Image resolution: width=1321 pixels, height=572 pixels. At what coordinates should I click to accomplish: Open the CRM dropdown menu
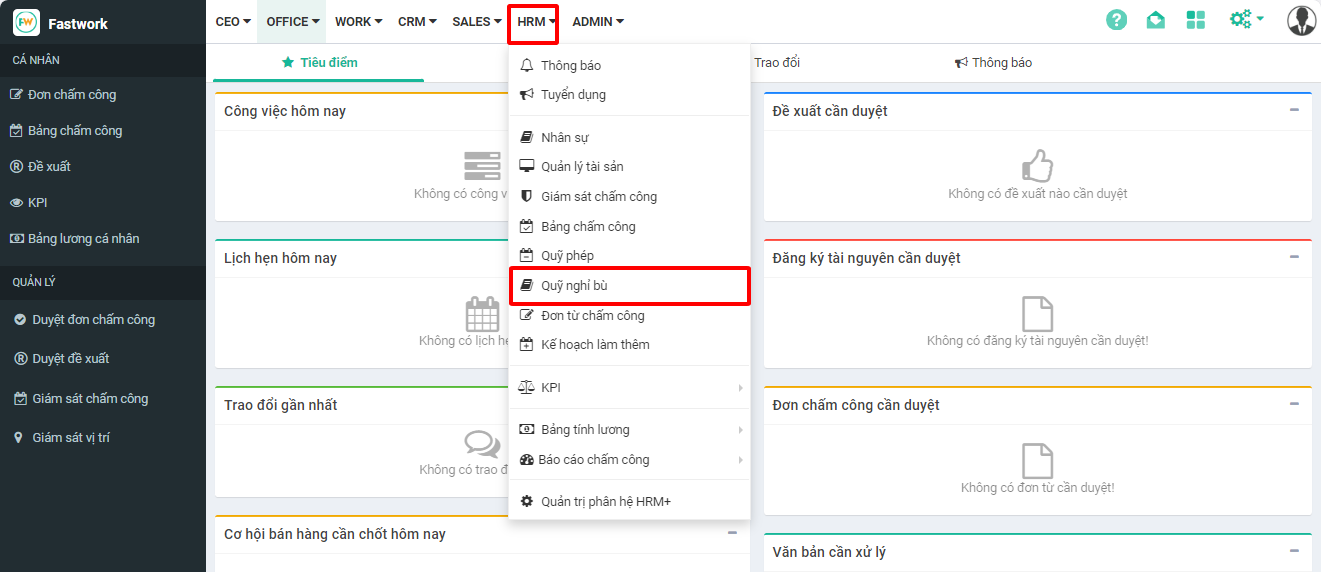417,21
